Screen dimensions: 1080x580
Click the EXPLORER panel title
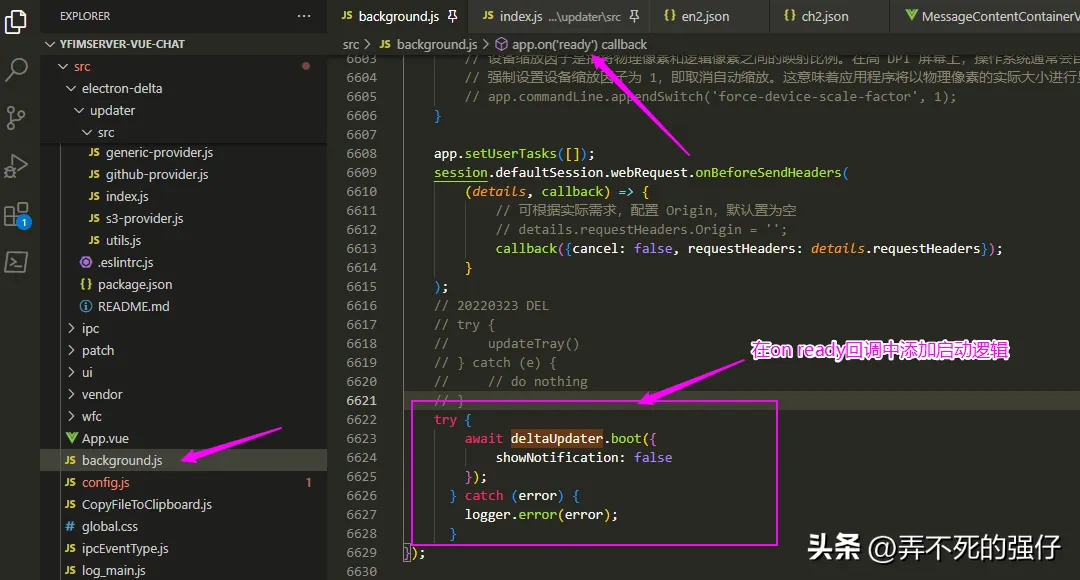[85, 16]
